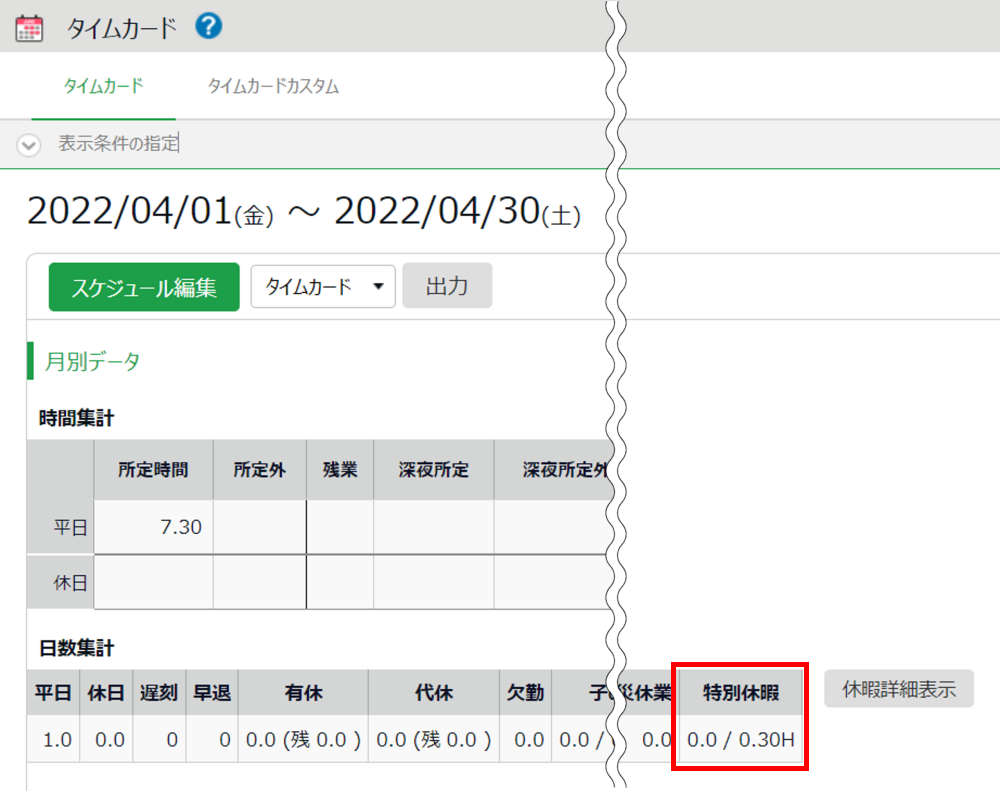Click the 特別休暇 column header
The height and width of the screenshot is (791, 1000).
[x=740, y=692]
